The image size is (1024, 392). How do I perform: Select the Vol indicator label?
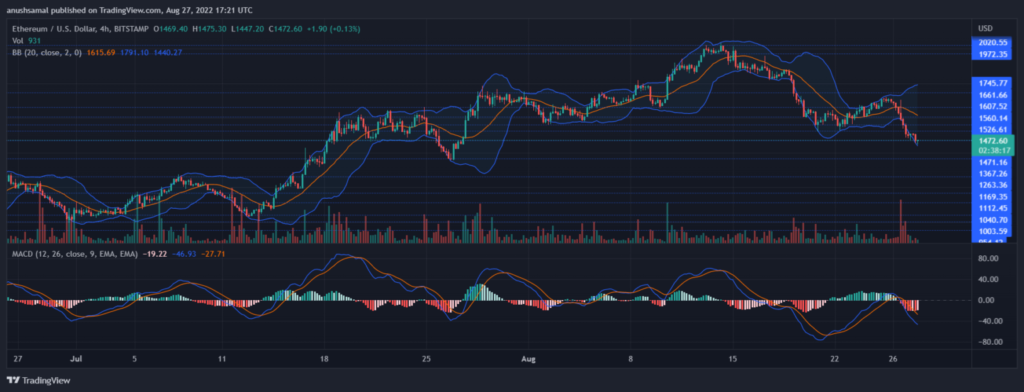pos(17,41)
